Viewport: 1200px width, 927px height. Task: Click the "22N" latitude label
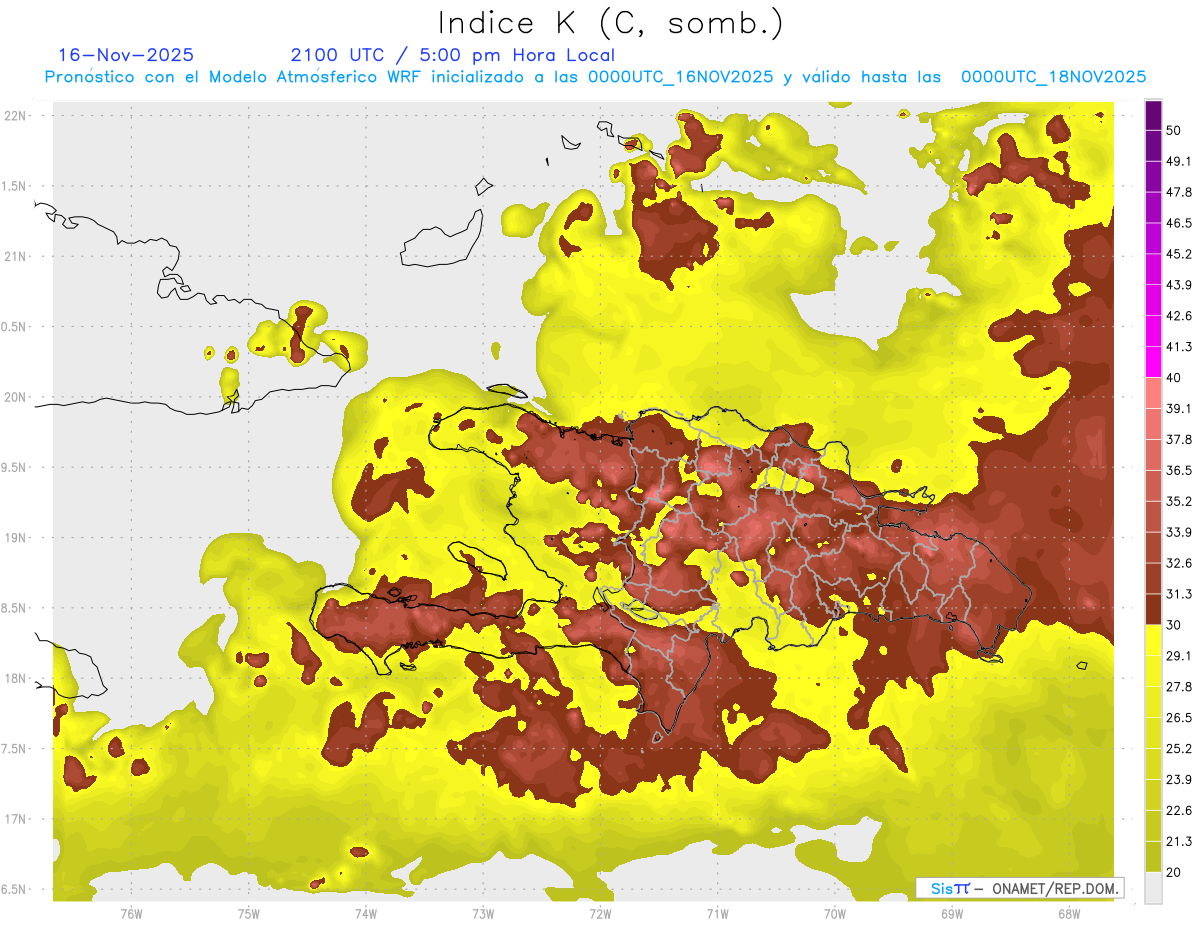tap(15, 115)
